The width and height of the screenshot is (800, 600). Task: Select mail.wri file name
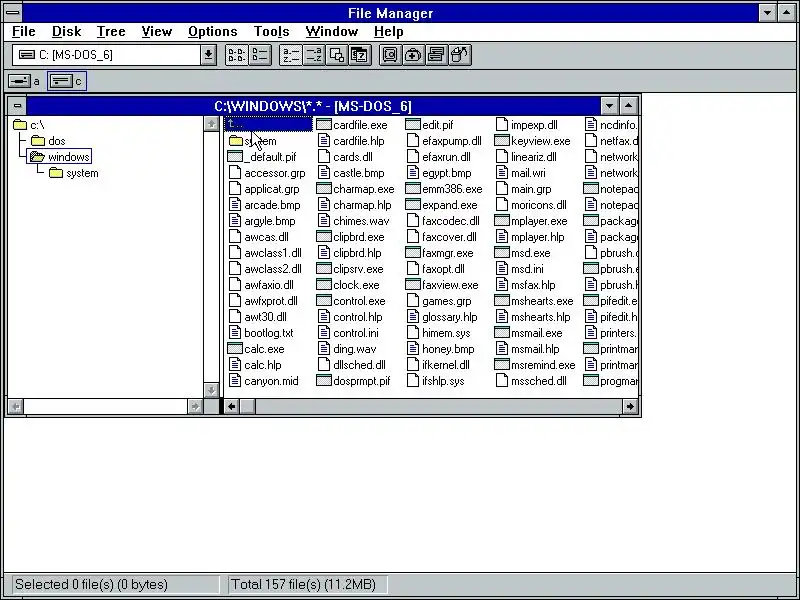coord(528,173)
